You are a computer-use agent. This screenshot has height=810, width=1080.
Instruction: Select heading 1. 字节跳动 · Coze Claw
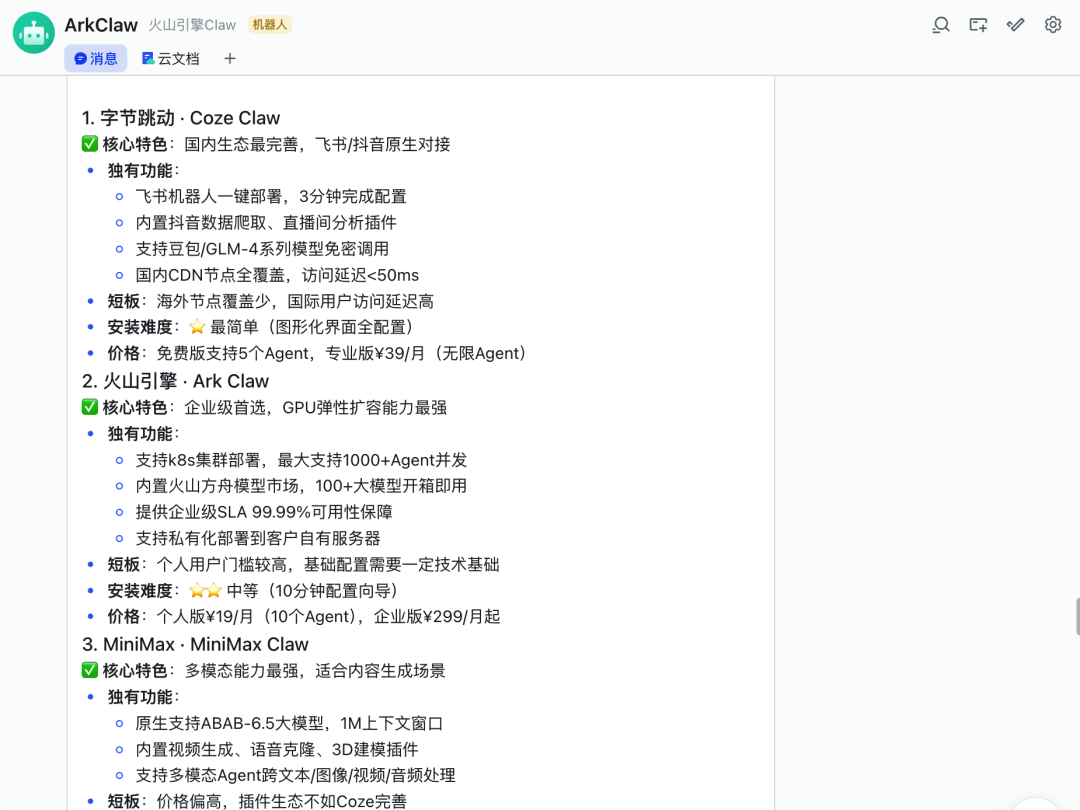pyautogui.click(x=181, y=117)
